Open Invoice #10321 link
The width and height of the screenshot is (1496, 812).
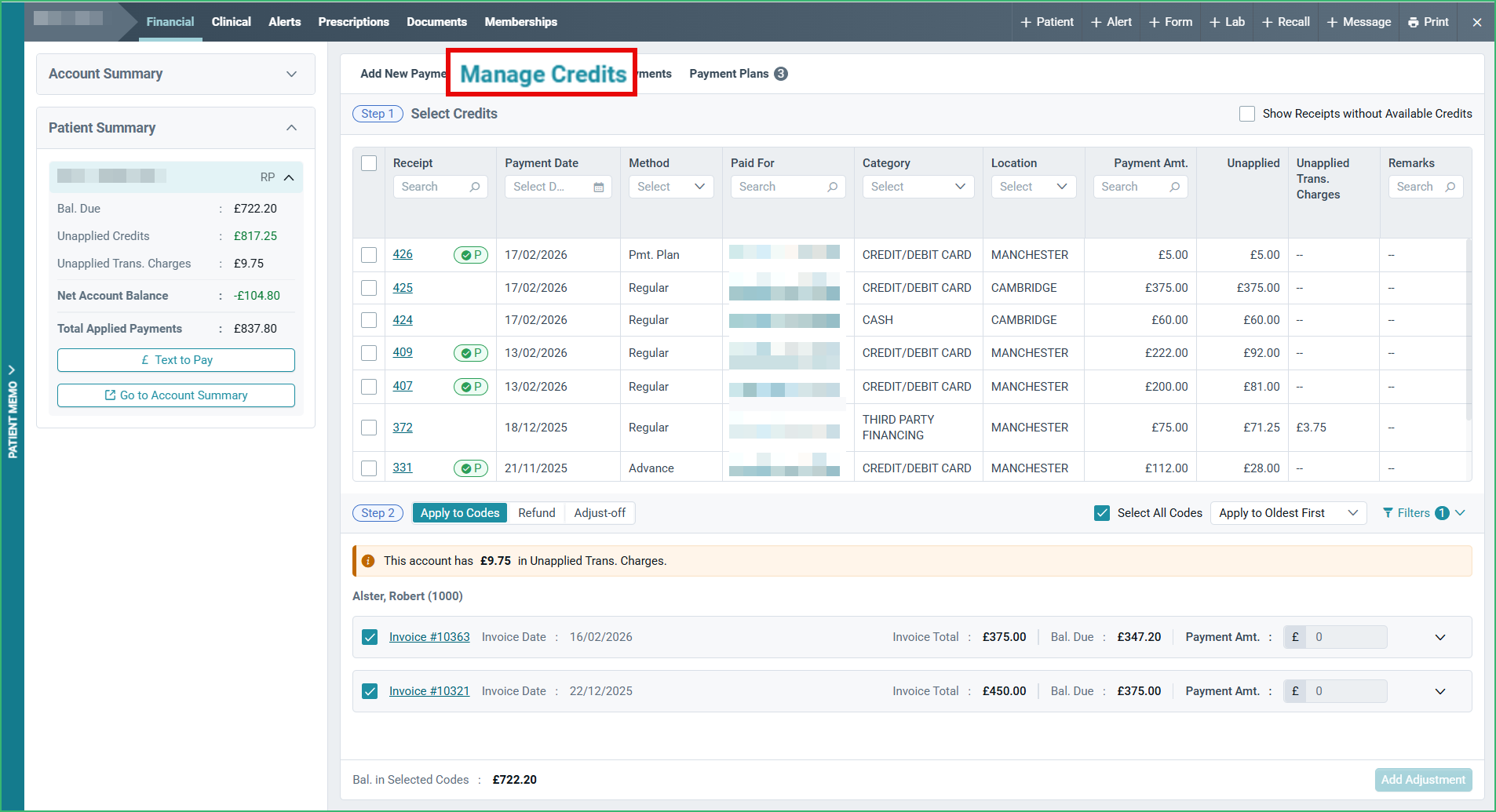click(429, 691)
